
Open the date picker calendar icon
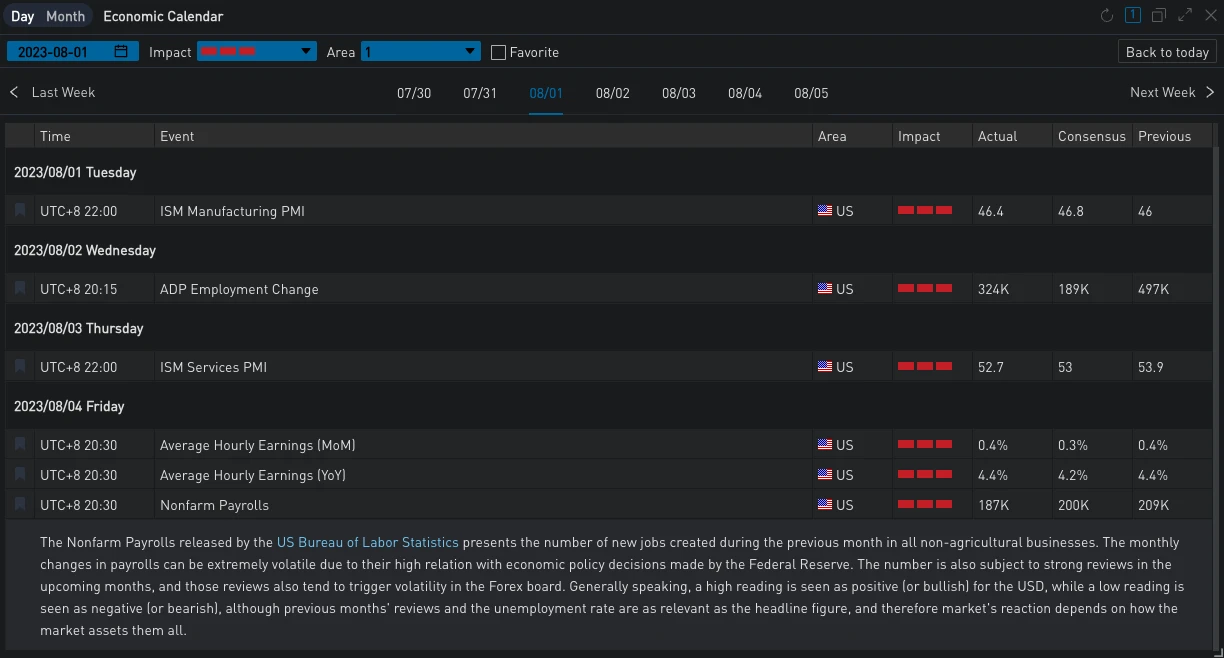121,52
